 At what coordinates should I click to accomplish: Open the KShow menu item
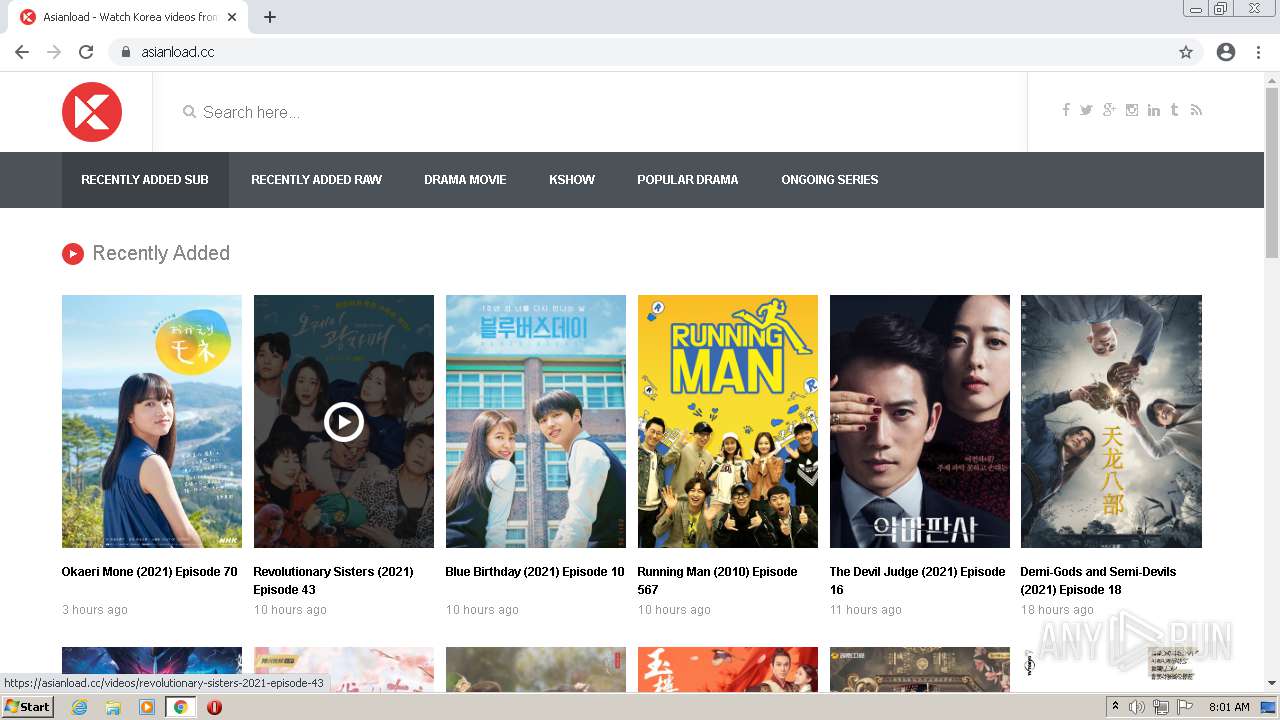tap(572, 180)
